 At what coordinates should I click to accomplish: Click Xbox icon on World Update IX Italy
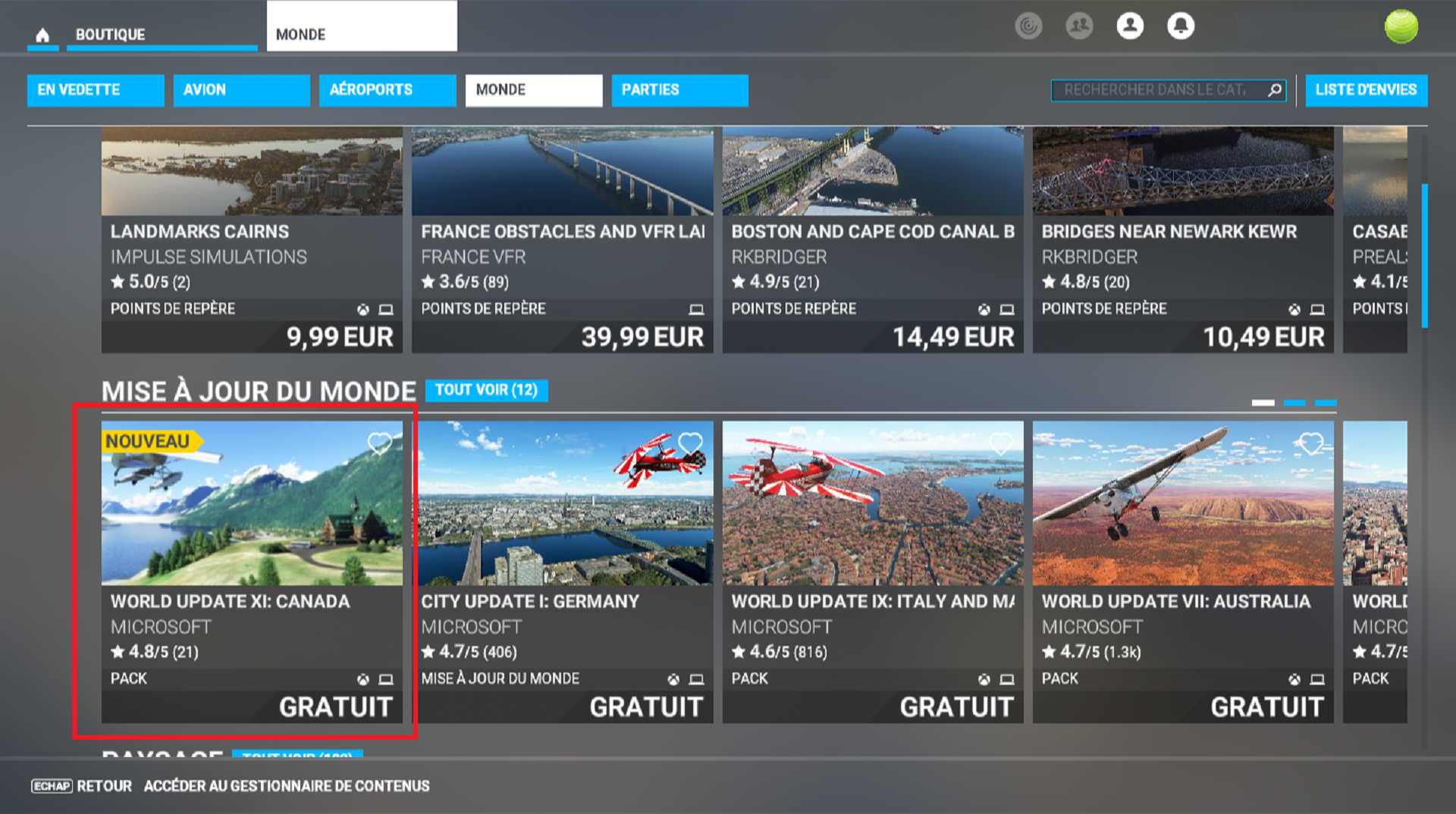[984, 679]
